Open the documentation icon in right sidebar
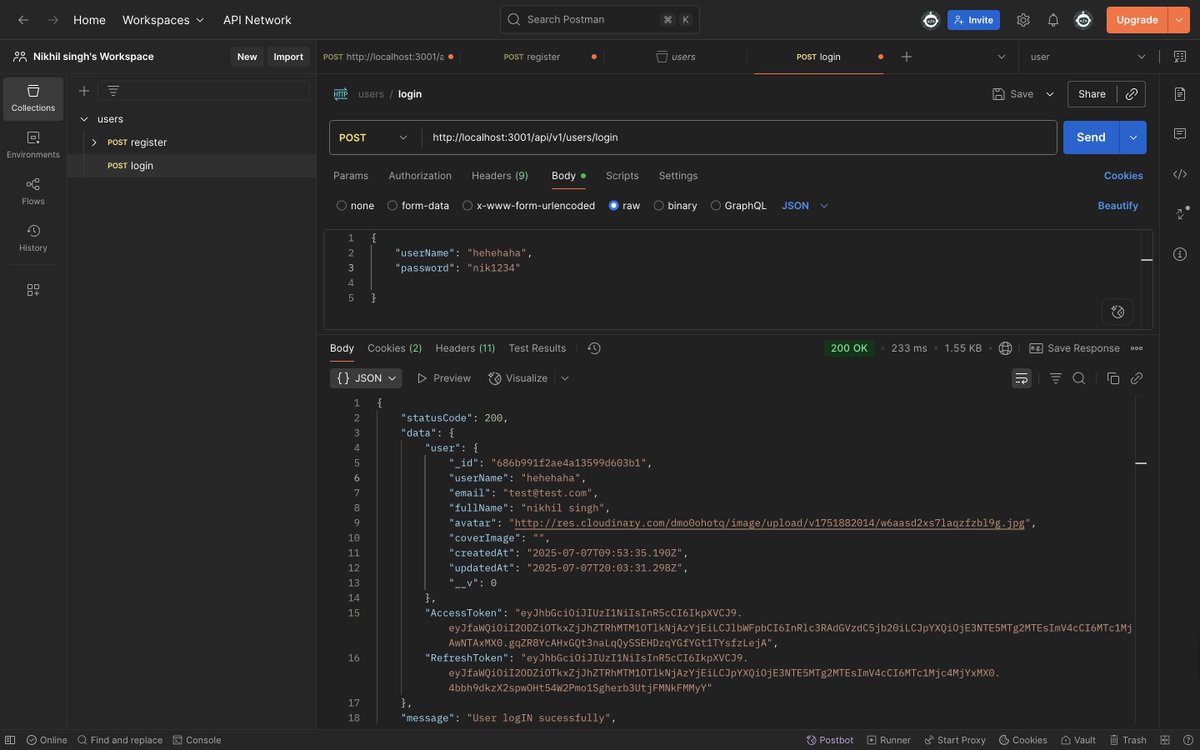 (x=1180, y=94)
